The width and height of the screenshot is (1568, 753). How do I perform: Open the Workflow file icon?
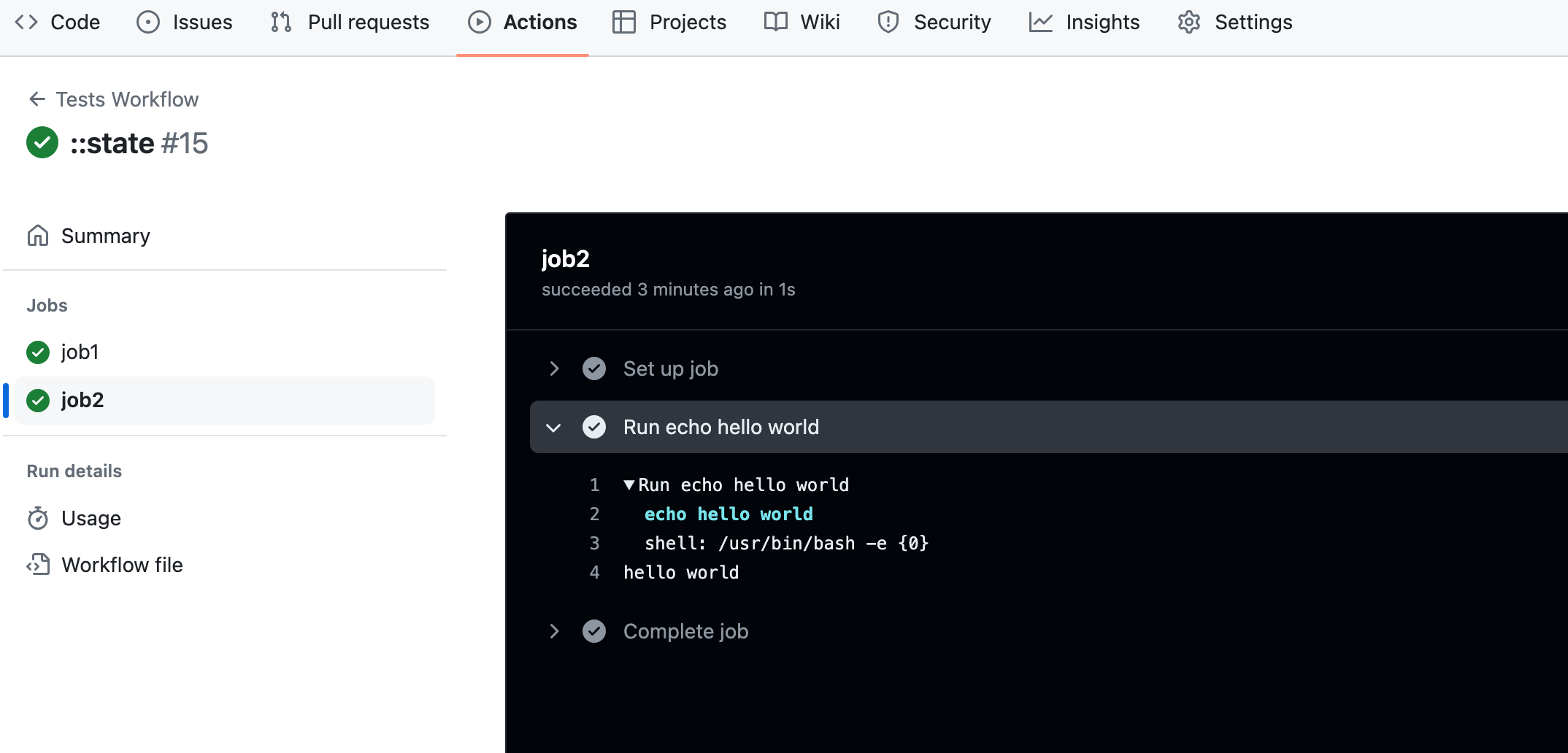pyautogui.click(x=39, y=564)
